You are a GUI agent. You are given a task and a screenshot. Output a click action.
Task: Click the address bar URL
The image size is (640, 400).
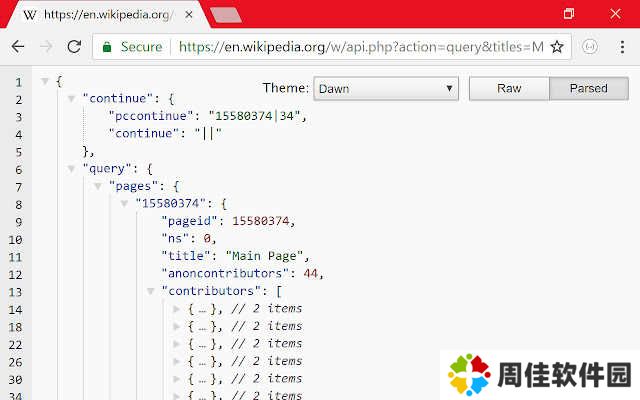coord(360,47)
